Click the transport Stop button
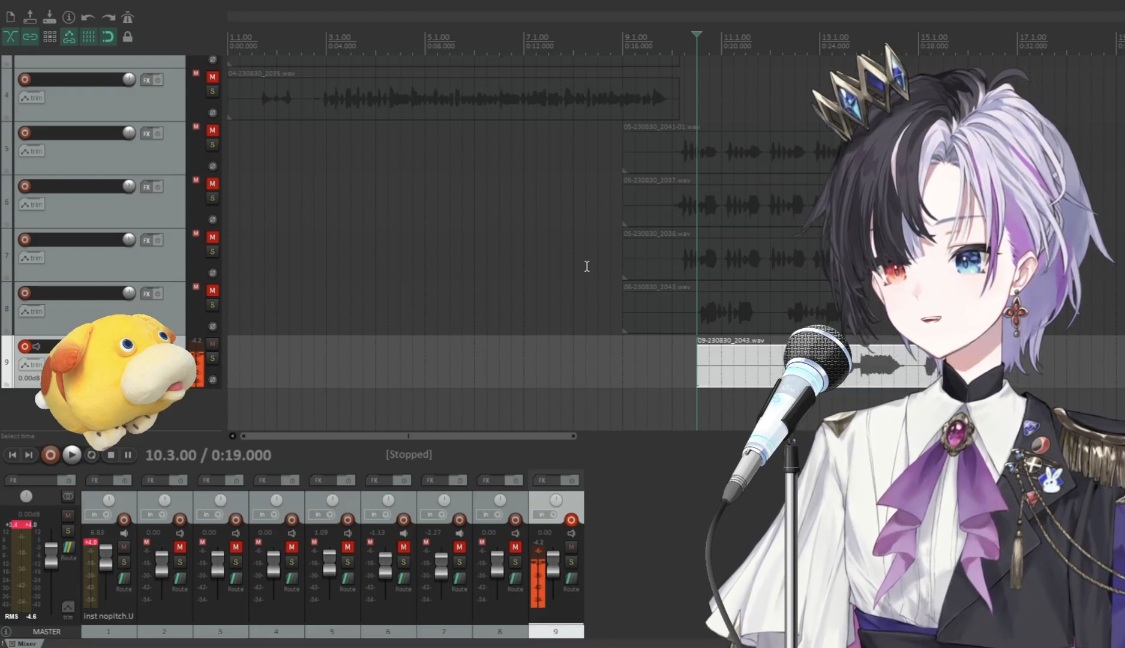This screenshot has height=648, width=1125. (110, 455)
